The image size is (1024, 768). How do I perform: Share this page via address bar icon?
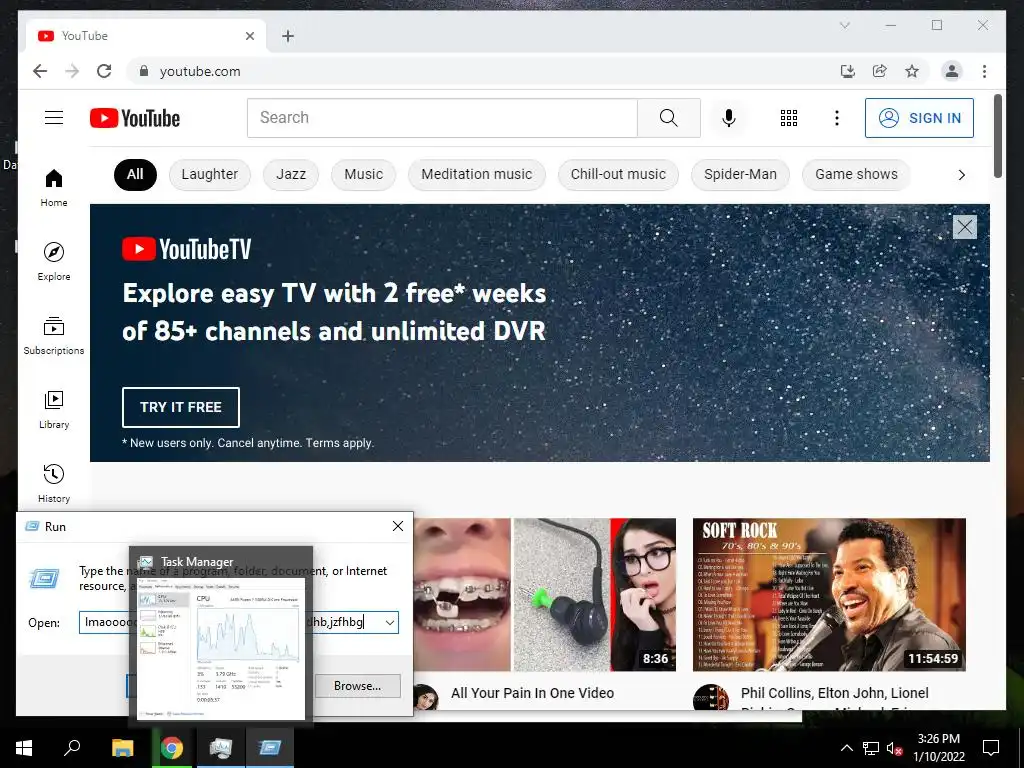tap(880, 71)
